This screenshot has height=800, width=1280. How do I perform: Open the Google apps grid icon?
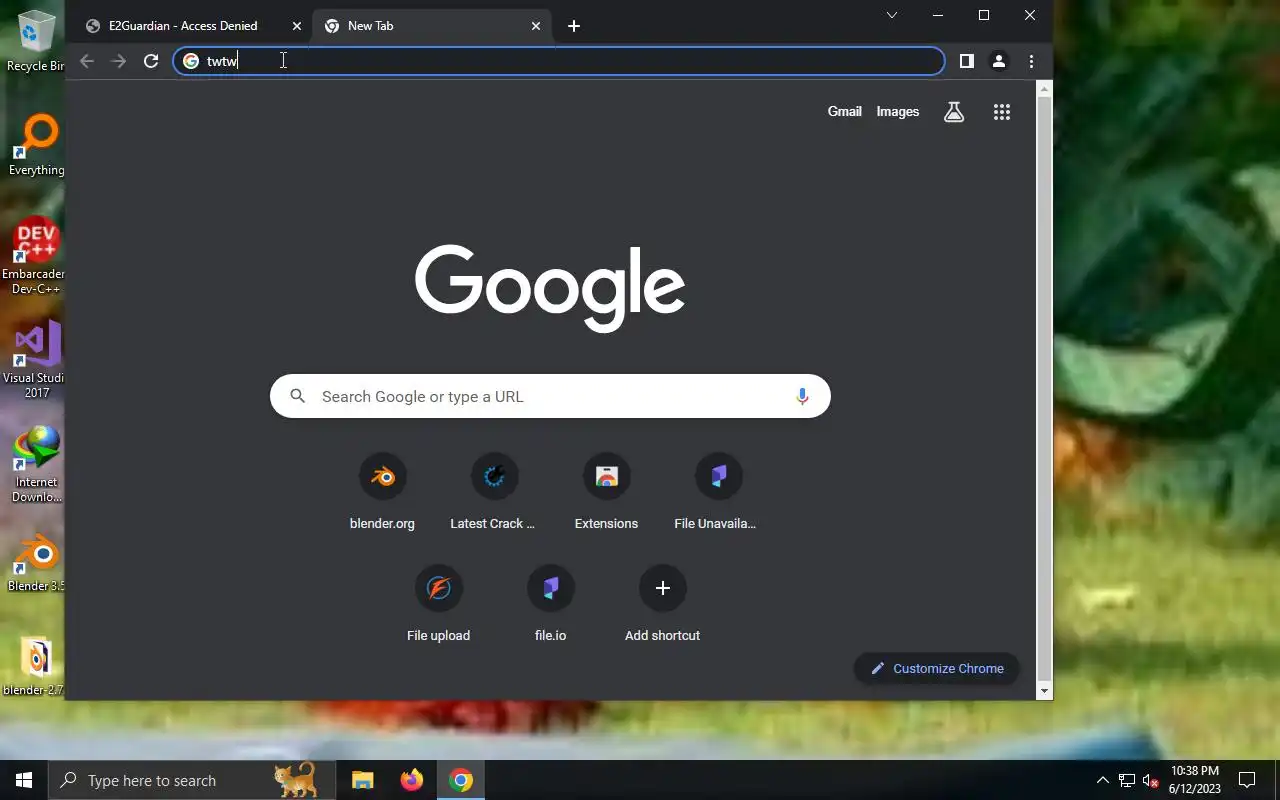(1002, 112)
